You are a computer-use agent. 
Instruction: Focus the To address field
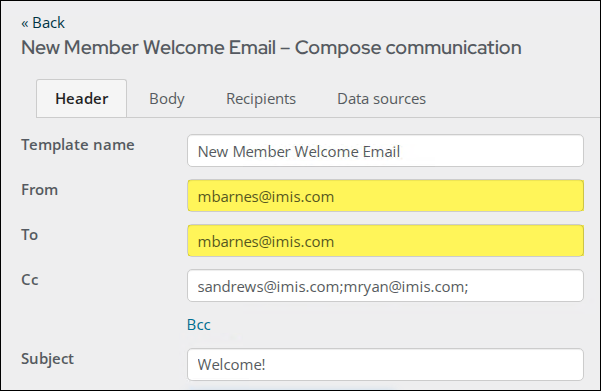(x=385, y=240)
